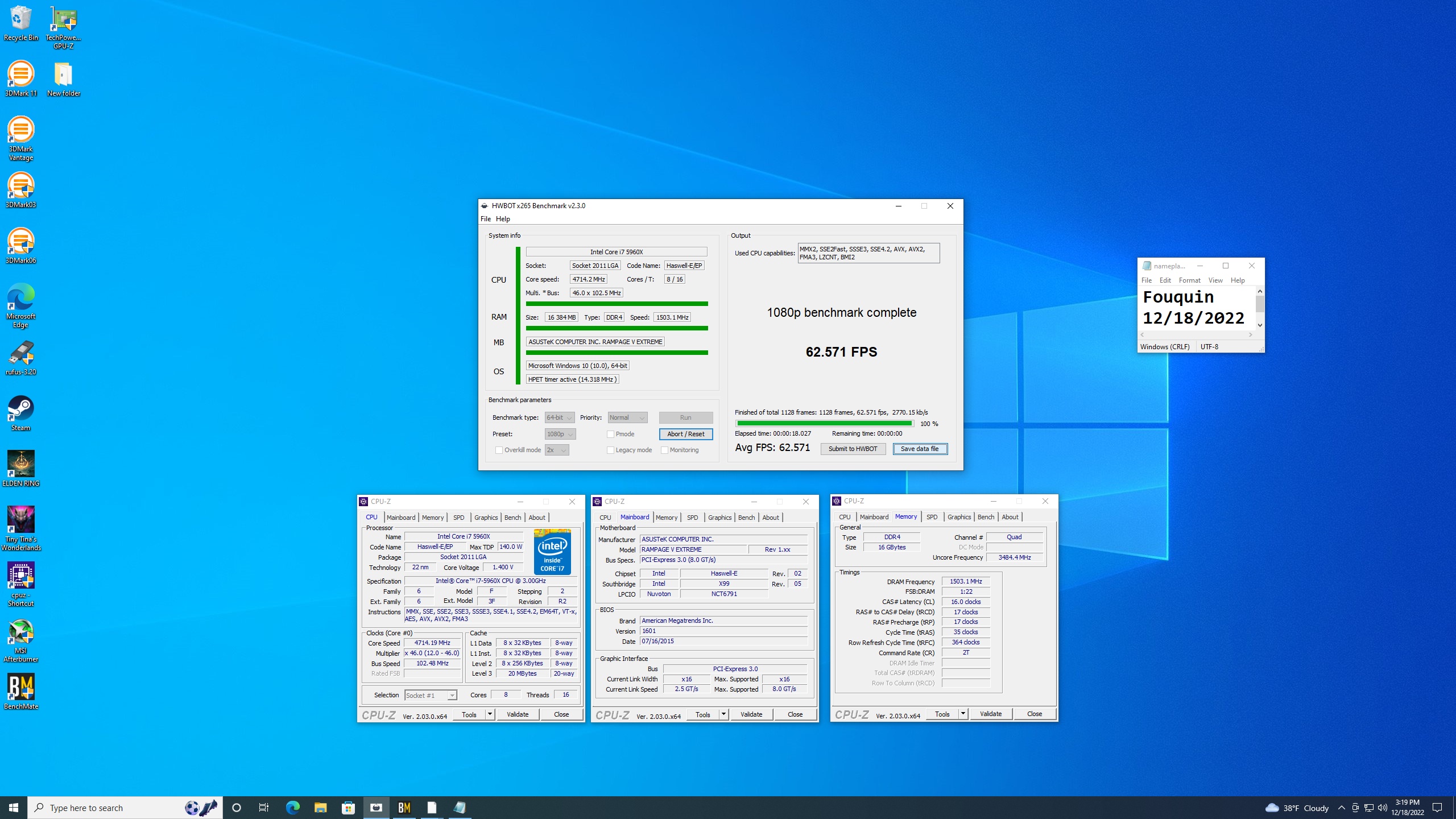1456x819 pixels.
Task: Open the Overkill mode 2x dropdown
Action: pos(556,450)
